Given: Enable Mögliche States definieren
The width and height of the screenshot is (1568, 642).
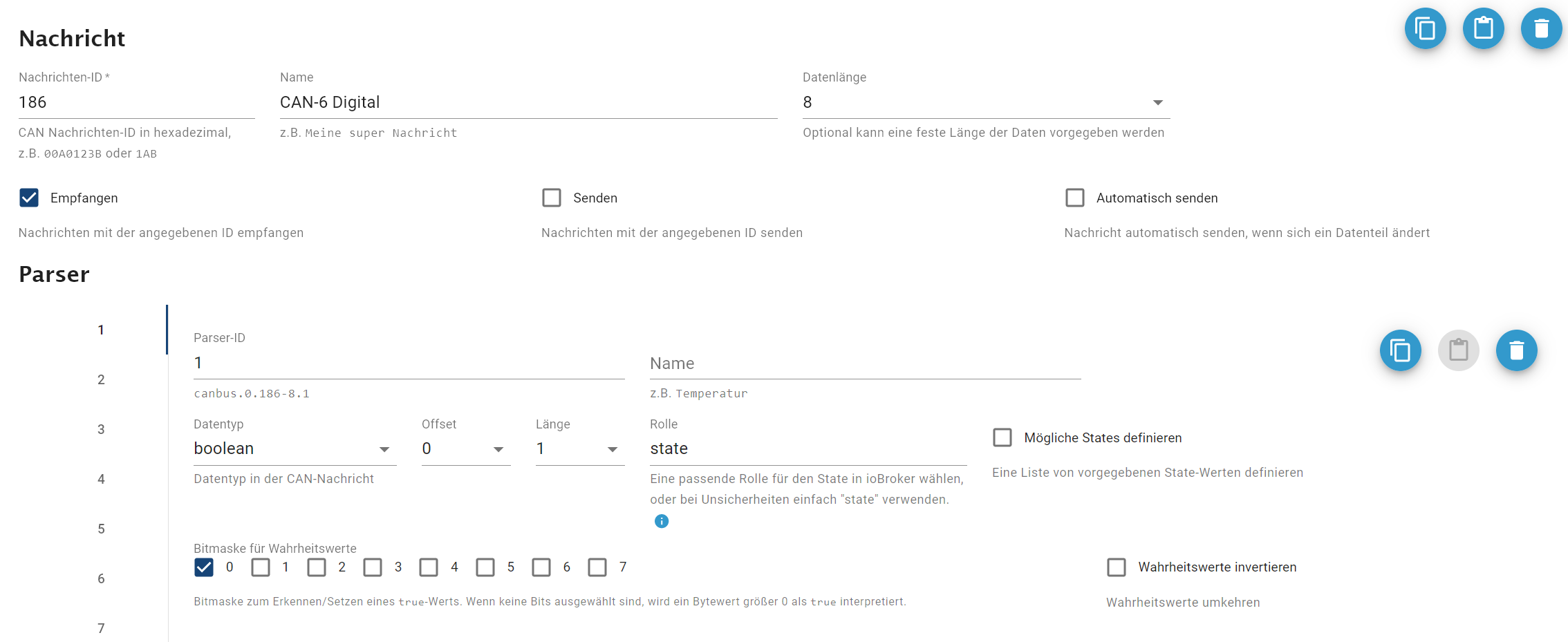Looking at the screenshot, I should tap(1002, 438).
